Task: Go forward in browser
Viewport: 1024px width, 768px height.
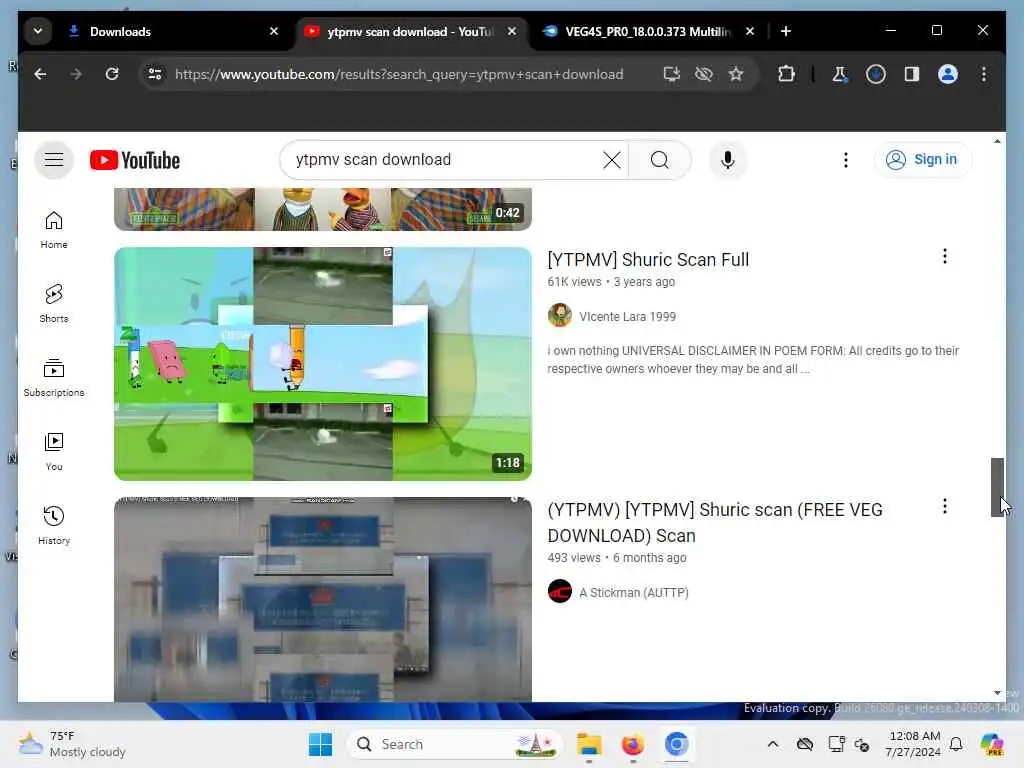Action: pos(76,74)
